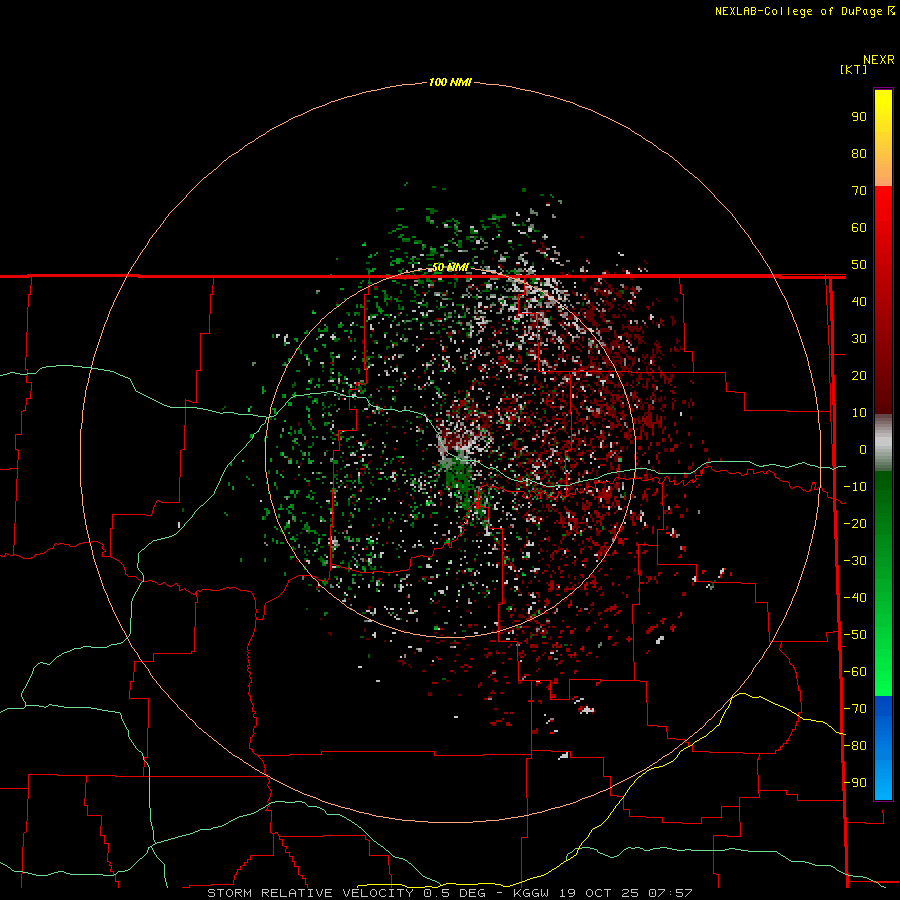The image size is (900, 900).
Task: Click the -90 scale value
Action: pos(855,783)
